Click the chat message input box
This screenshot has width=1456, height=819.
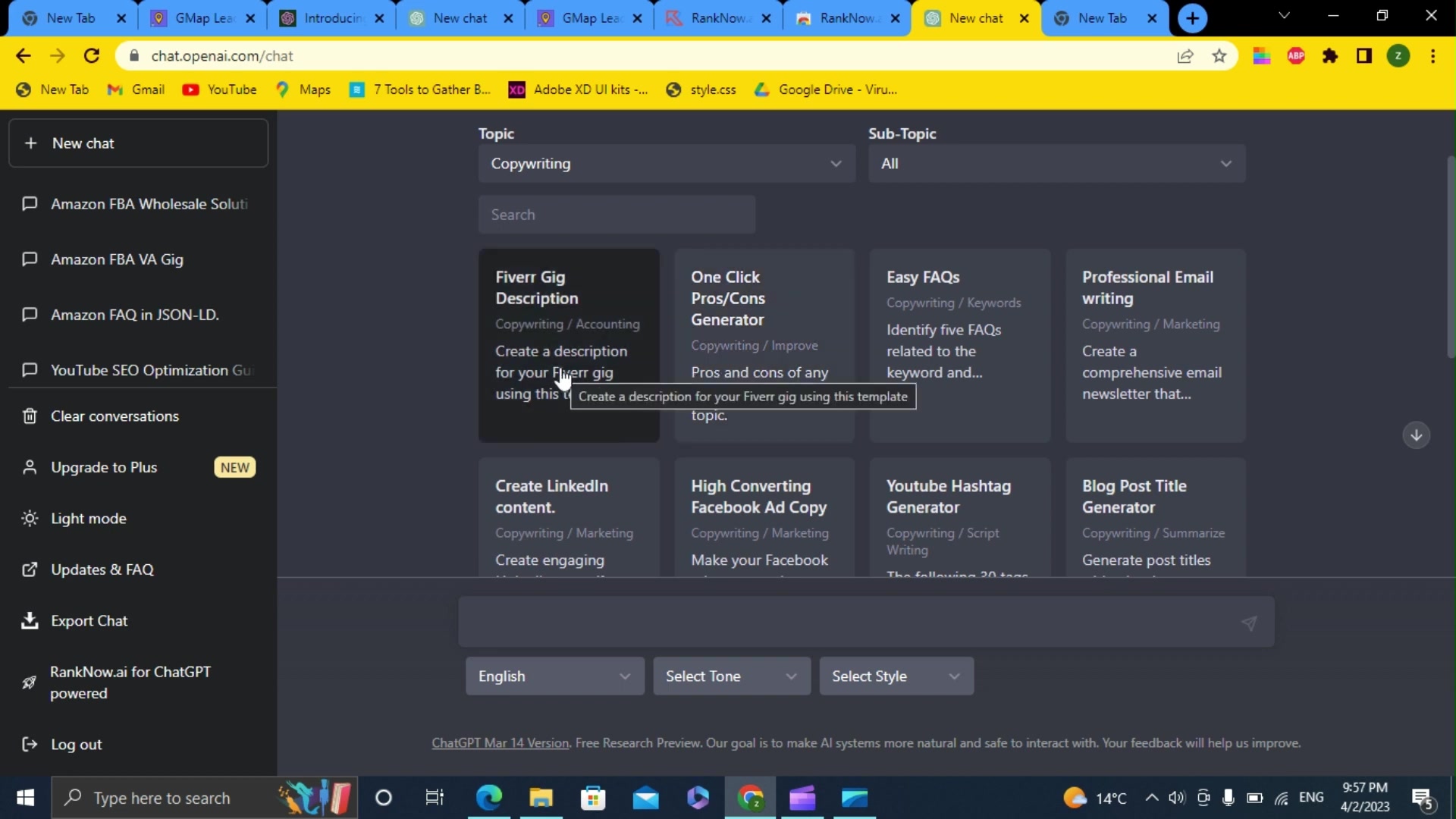click(866, 622)
